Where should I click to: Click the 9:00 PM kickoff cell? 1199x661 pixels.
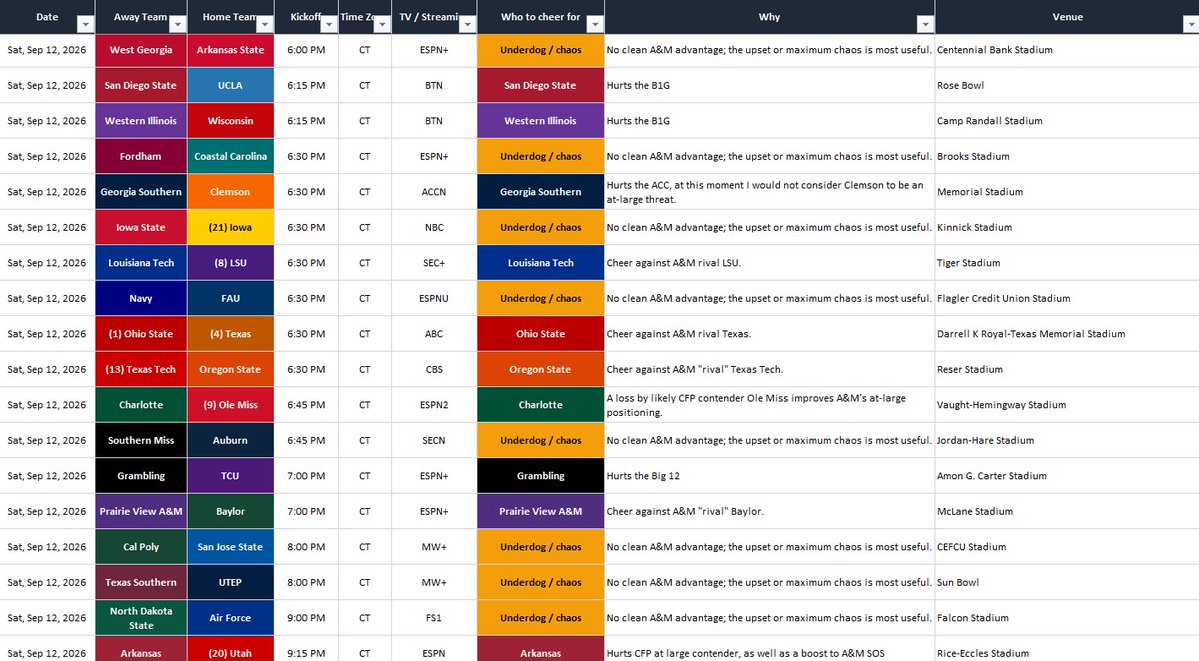tap(306, 618)
